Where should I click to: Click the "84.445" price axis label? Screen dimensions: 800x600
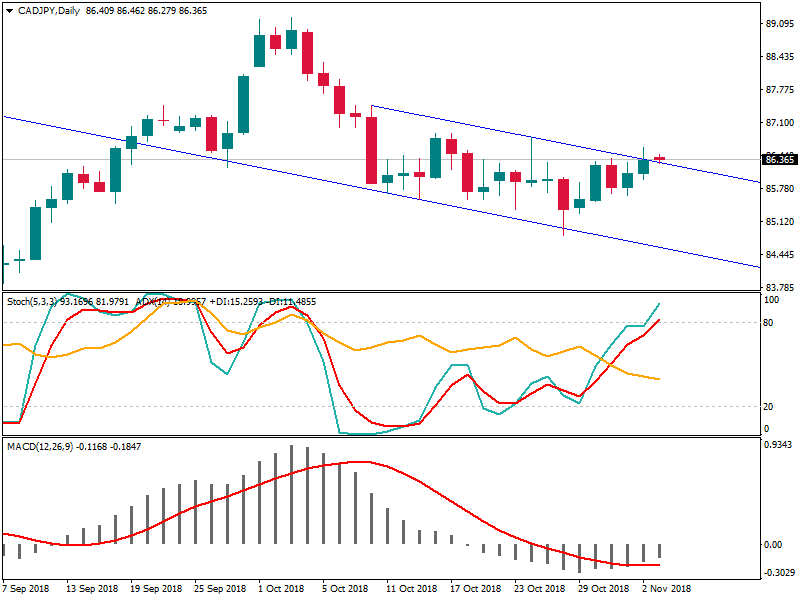(x=780, y=255)
